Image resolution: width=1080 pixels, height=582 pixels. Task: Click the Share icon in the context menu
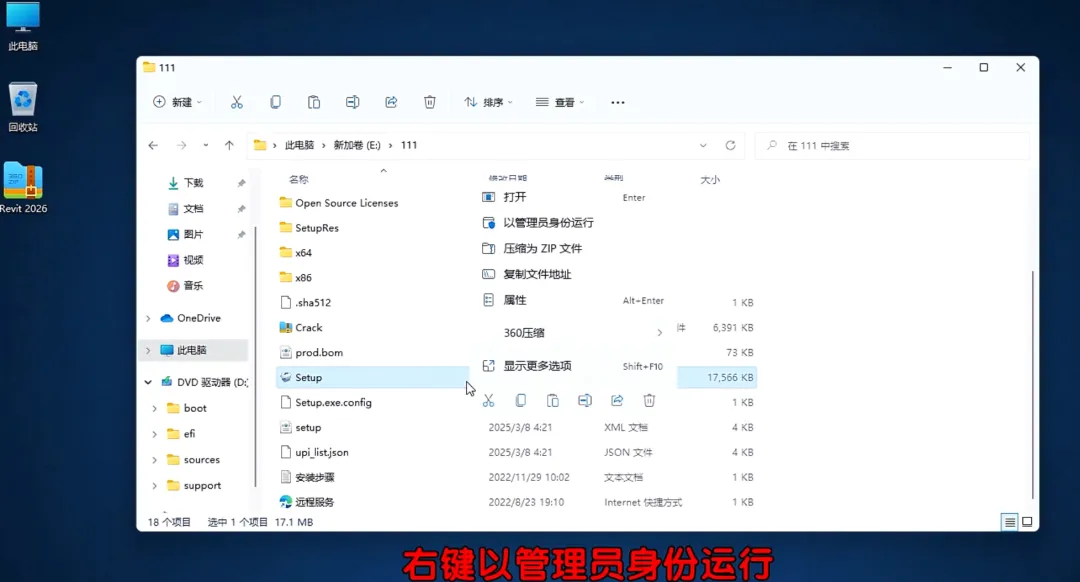[616, 400]
